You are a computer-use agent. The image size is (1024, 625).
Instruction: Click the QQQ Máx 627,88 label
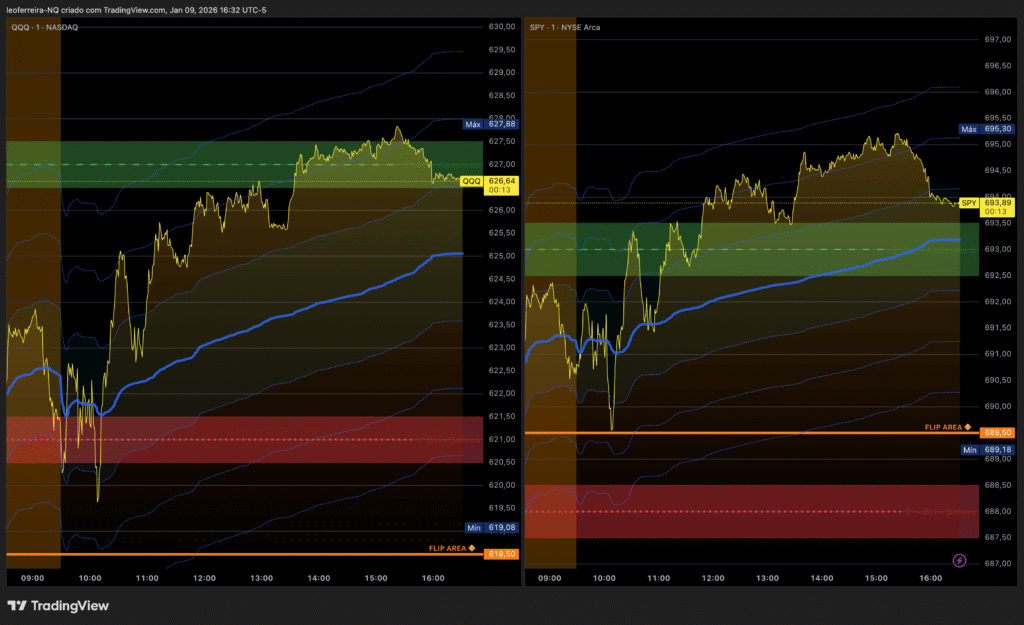[490, 124]
